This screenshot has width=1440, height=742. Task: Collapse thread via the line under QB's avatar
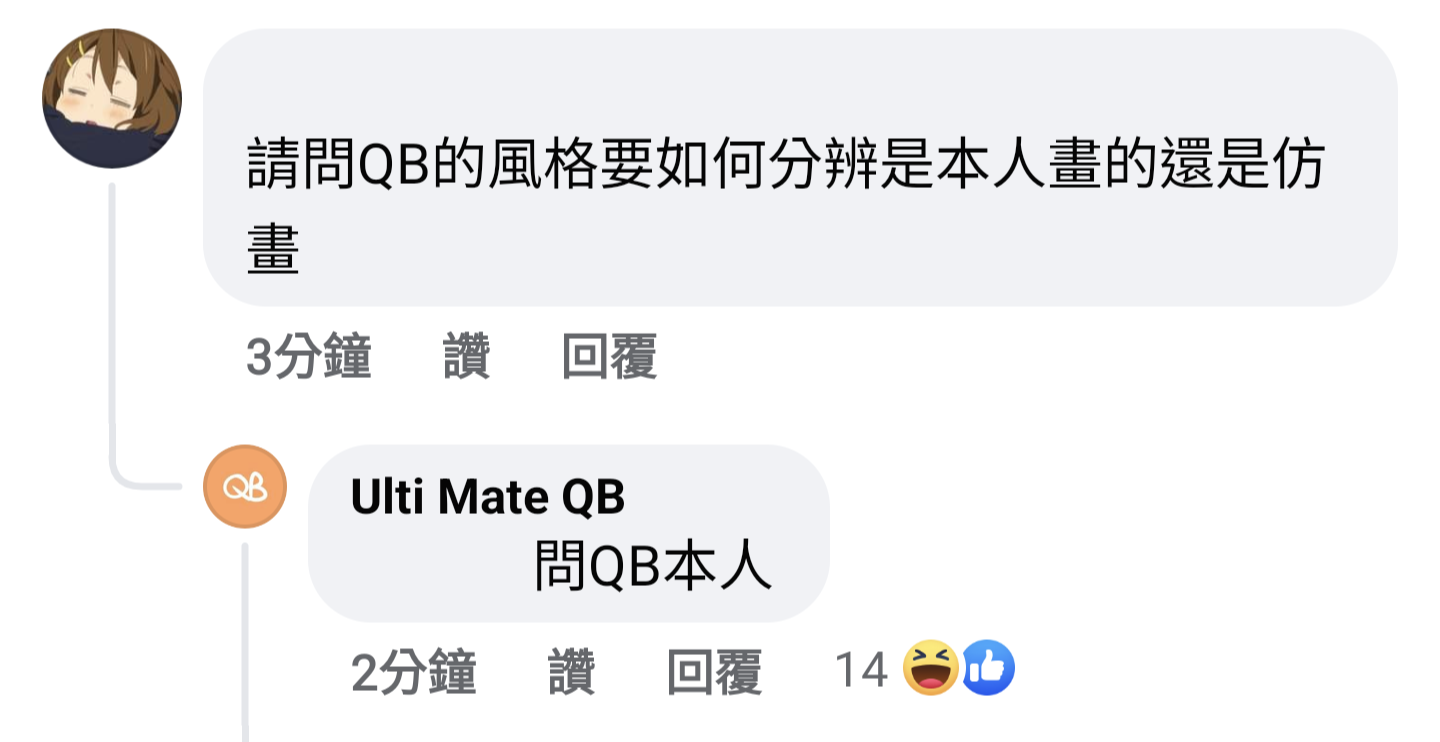click(245, 640)
